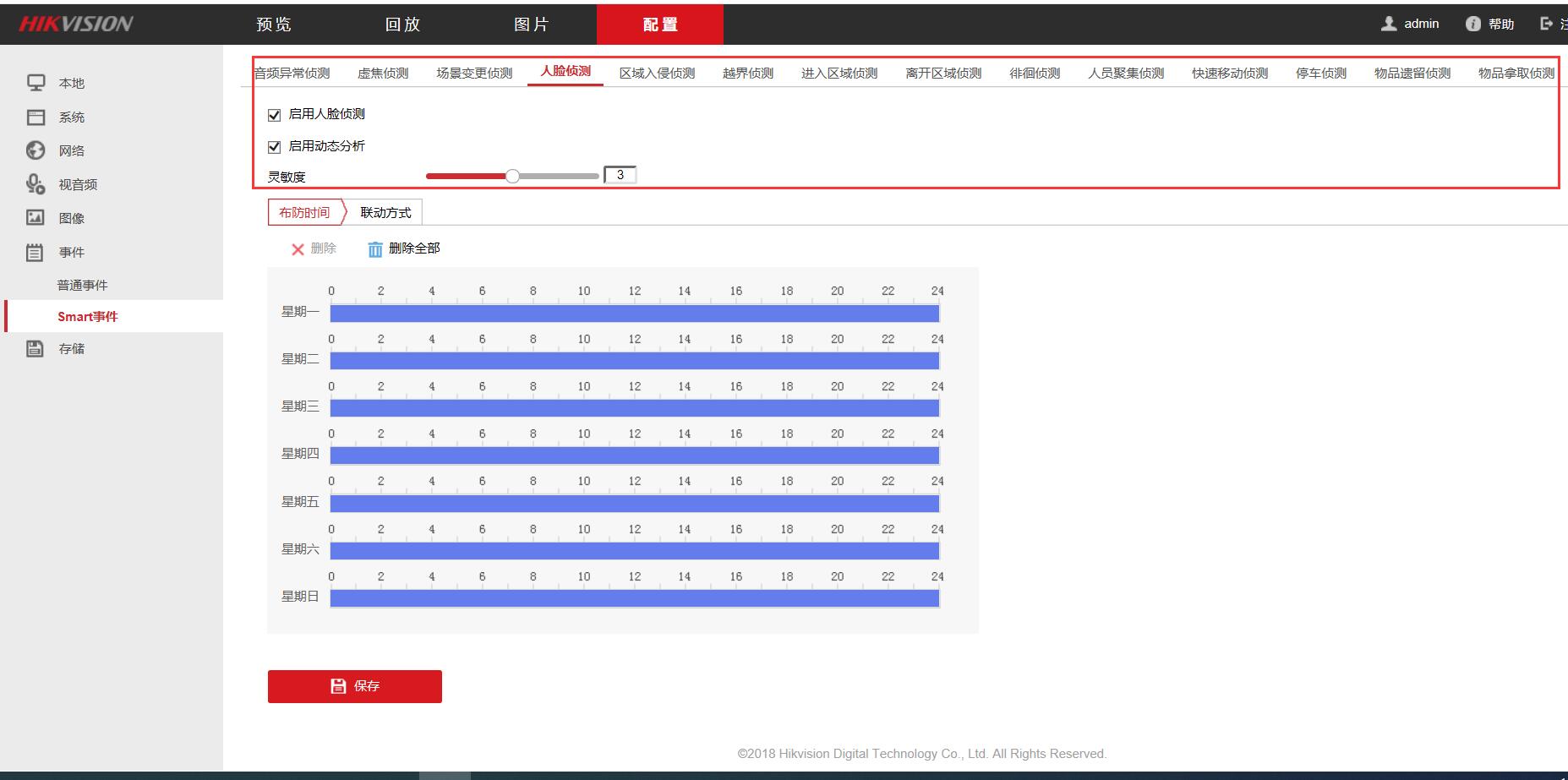Disable the 启用人脸侦测 checkbox
The height and width of the screenshot is (780, 1568).
274,115
